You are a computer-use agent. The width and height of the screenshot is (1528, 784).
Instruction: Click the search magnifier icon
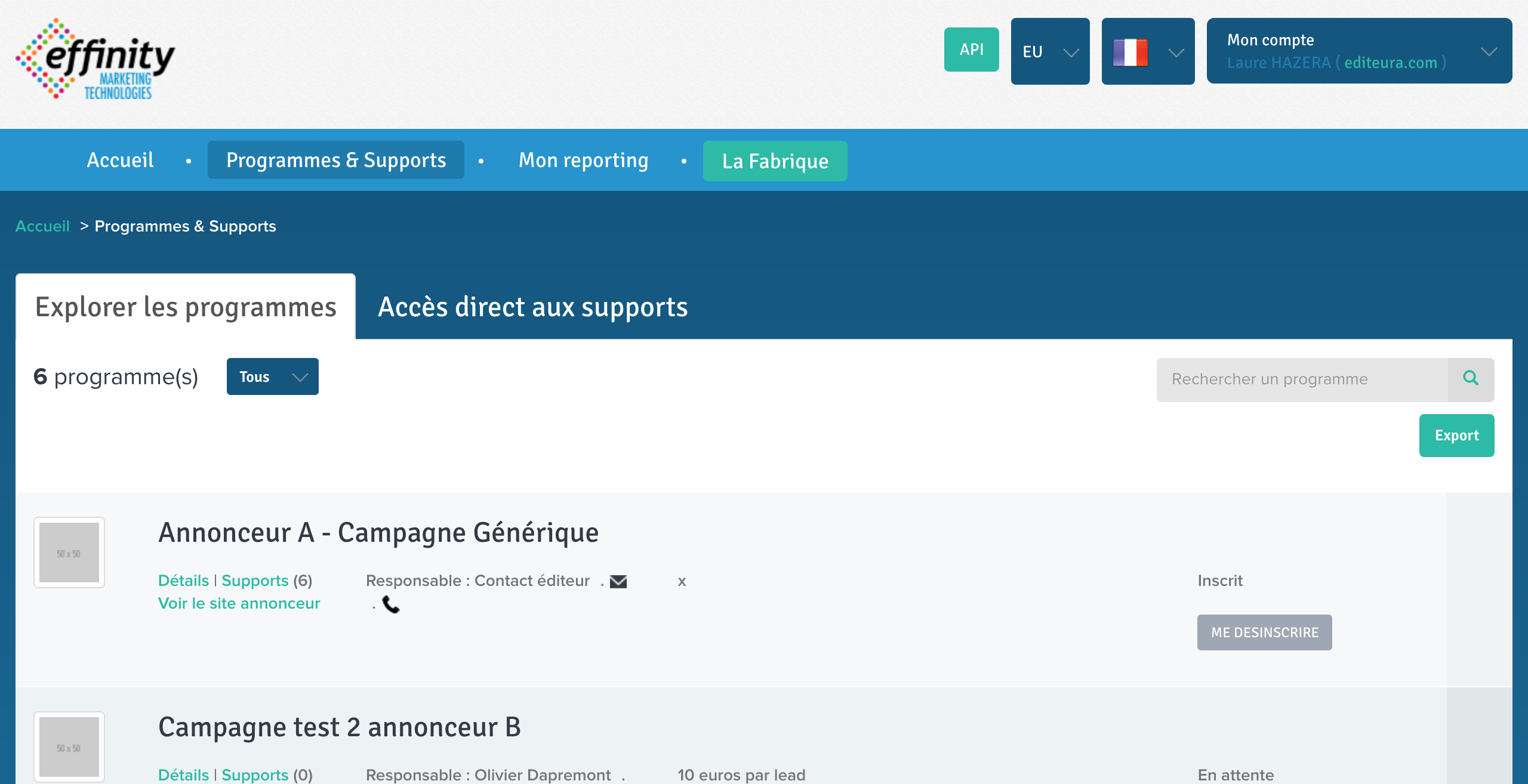coord(1471,378)
